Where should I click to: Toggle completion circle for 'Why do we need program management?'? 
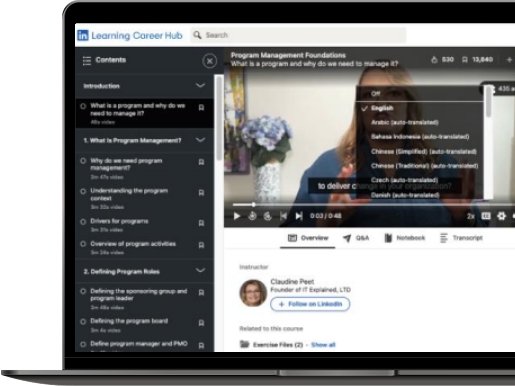[x=83, y=161]
